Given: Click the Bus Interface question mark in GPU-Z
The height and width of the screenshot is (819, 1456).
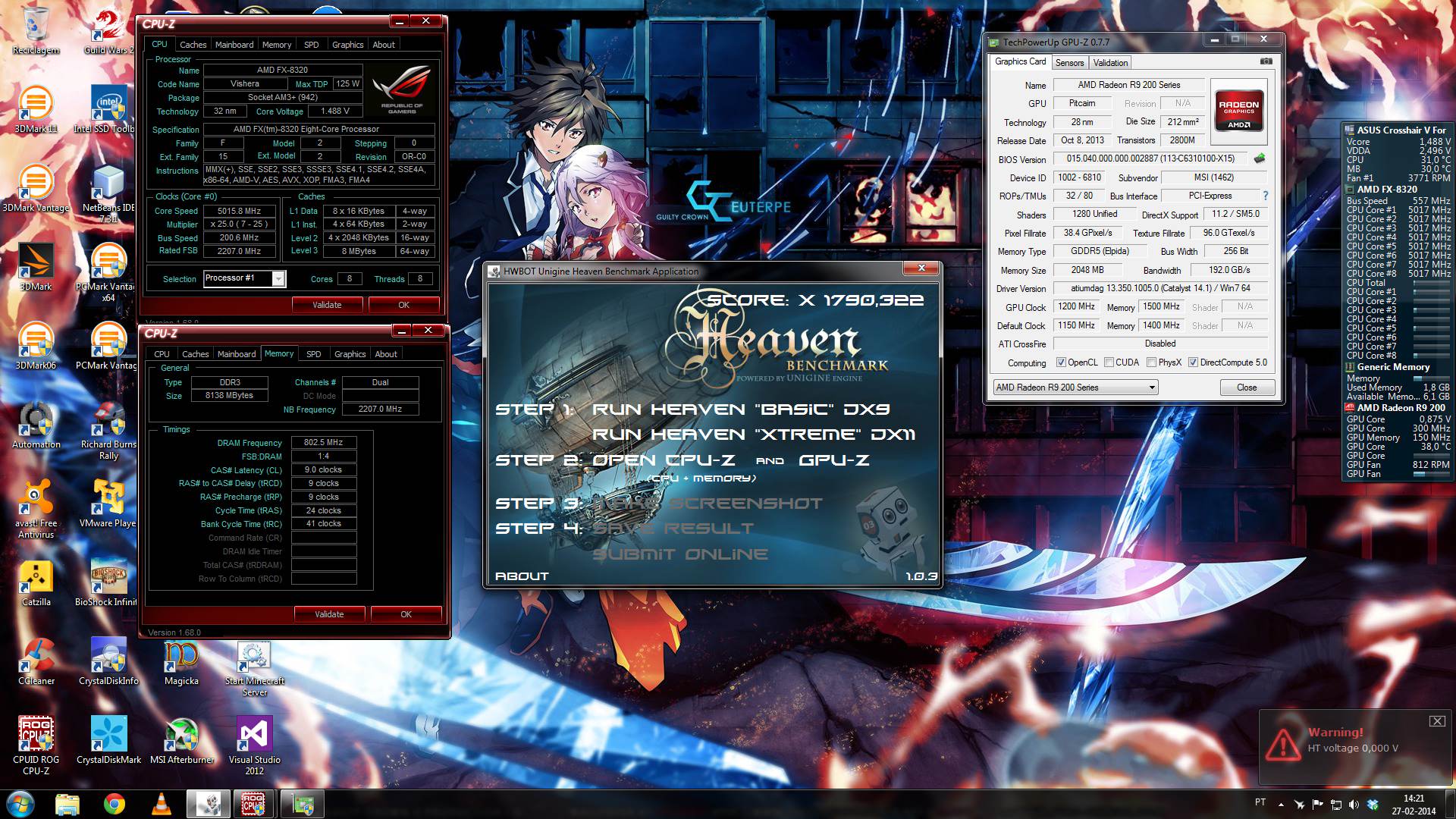Looking at the screenshot, I should click(1265, 196).
